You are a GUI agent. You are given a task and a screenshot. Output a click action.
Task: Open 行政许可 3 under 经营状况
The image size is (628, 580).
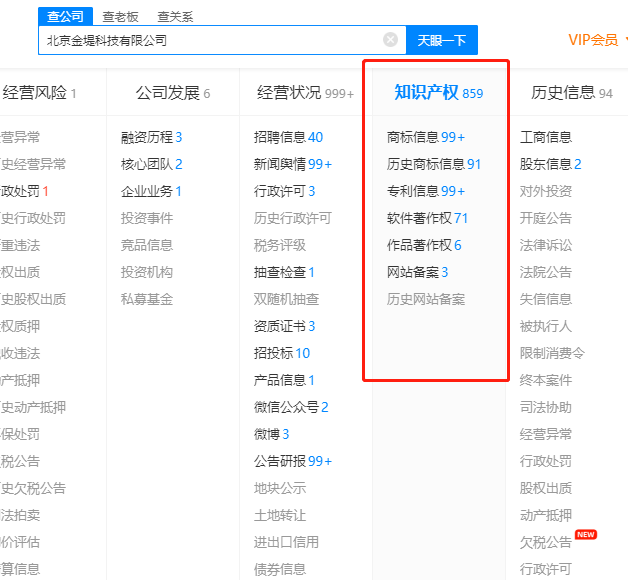tap(284, 191)
